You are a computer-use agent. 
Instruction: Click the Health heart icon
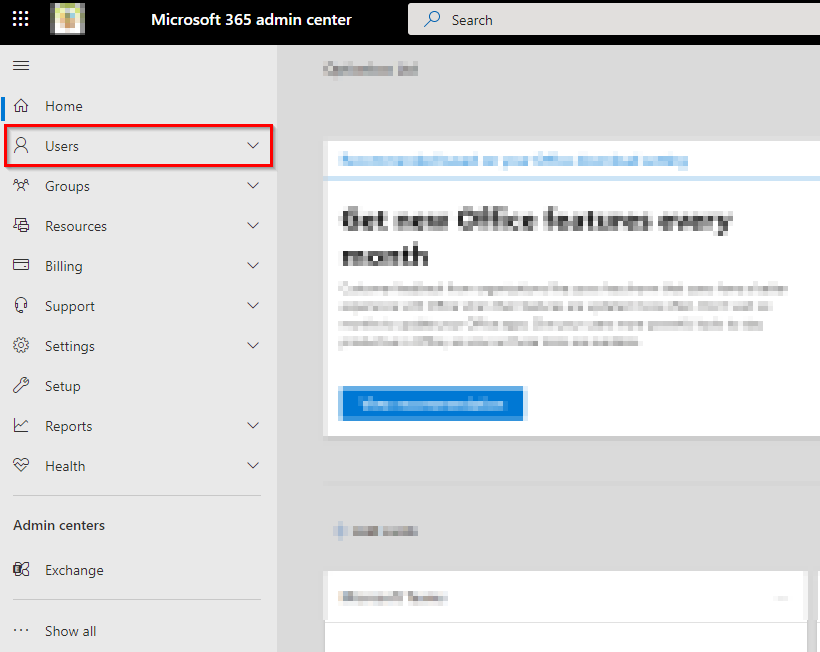21,465
